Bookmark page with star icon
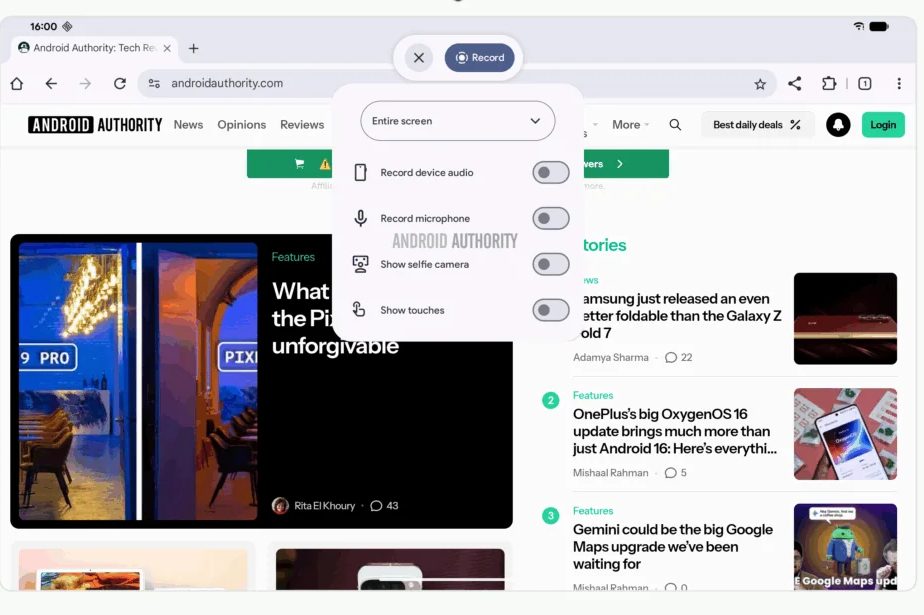The image size is (924, 615). (760, 84)
